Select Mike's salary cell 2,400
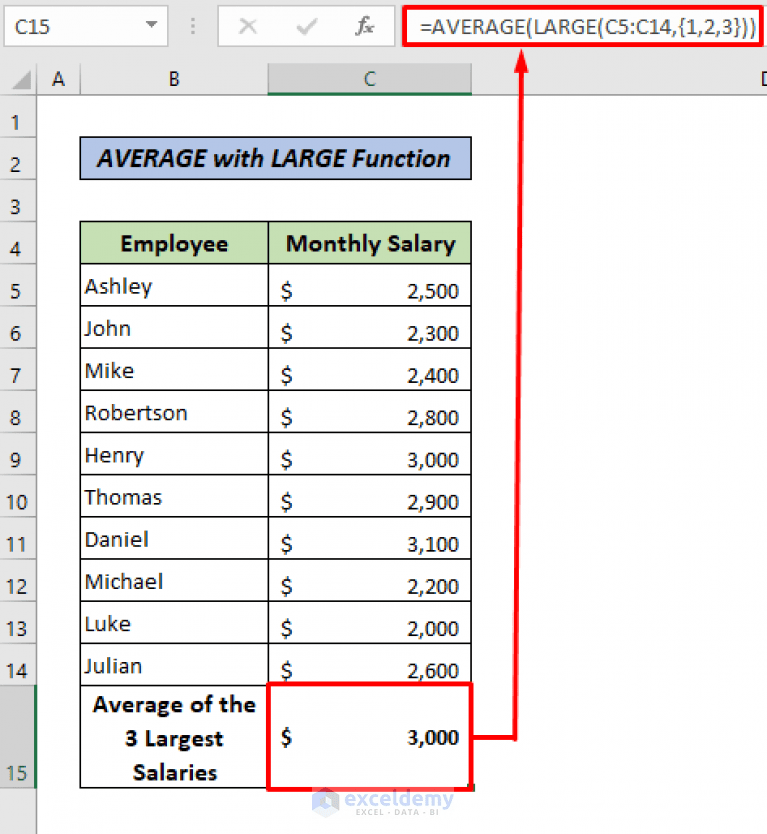The image size is (767, 834). [x=370, y=370]
